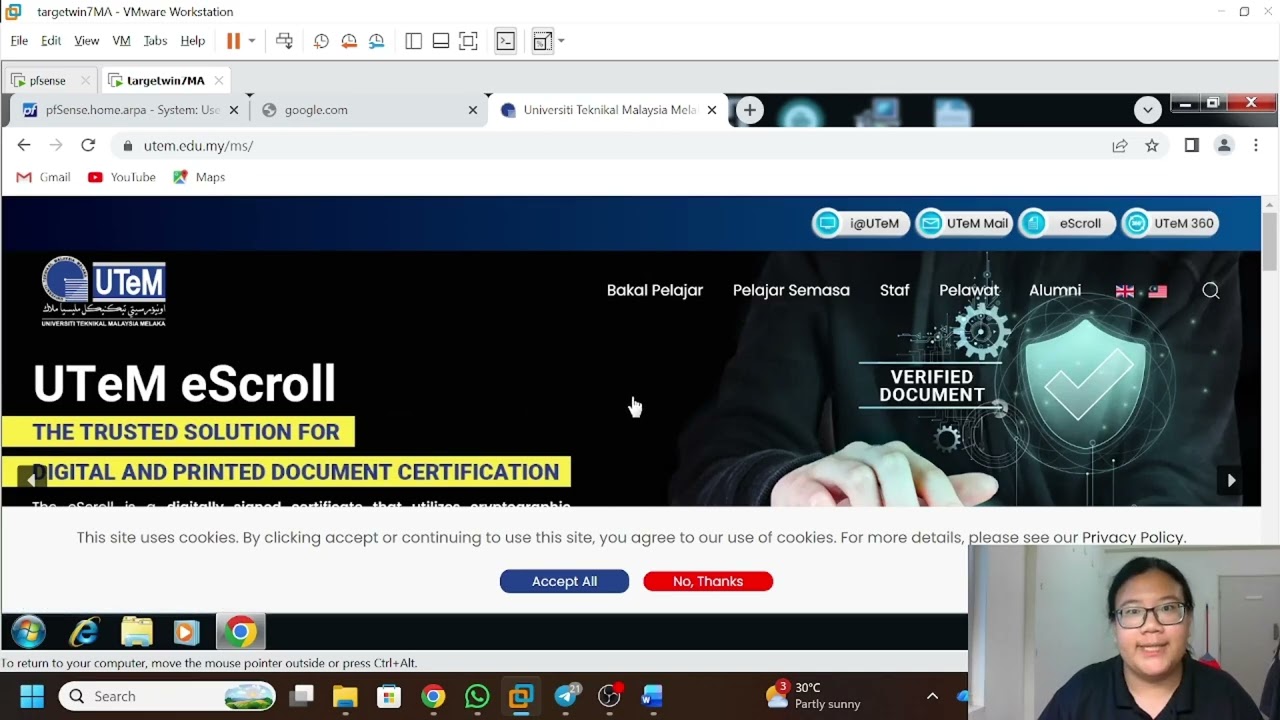Close the google.com Chrome tab

point(473,110)
